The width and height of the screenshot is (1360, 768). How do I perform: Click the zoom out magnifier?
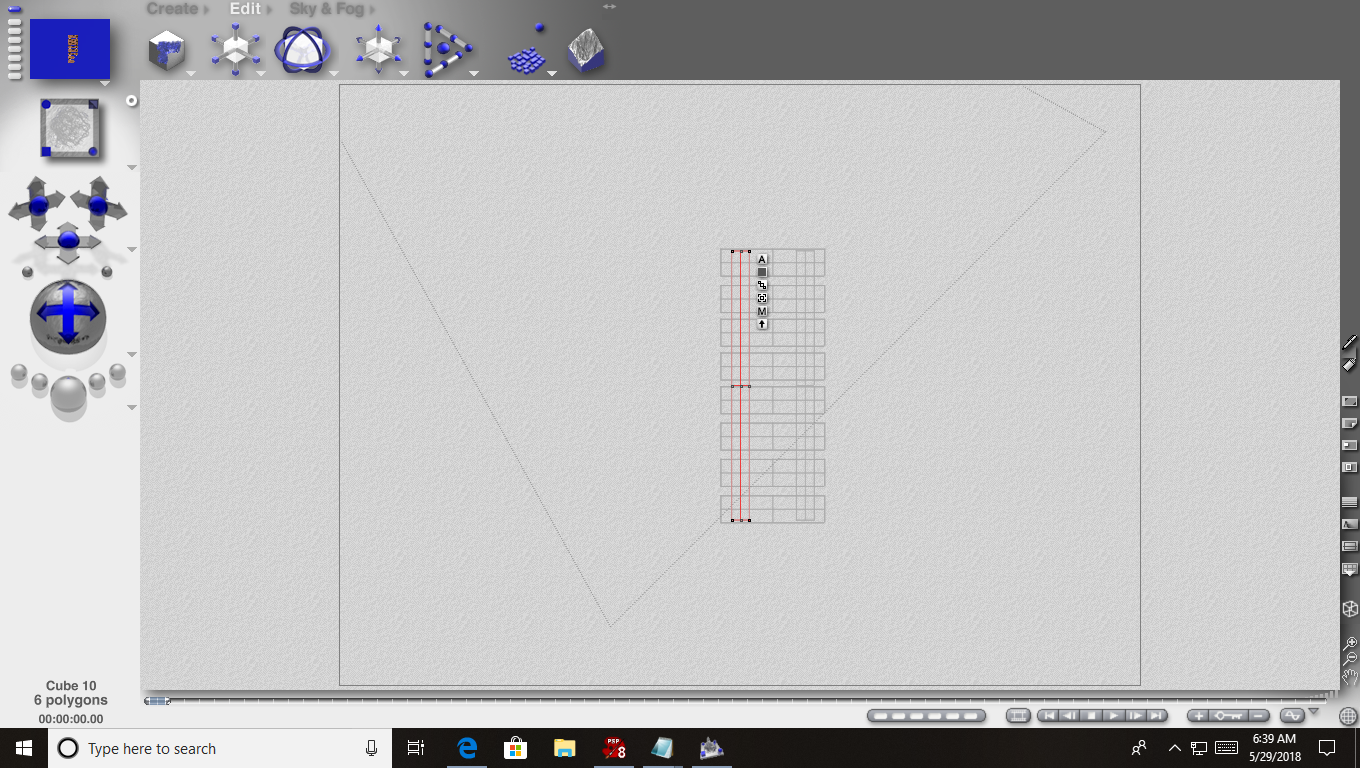pos(1350,659)
